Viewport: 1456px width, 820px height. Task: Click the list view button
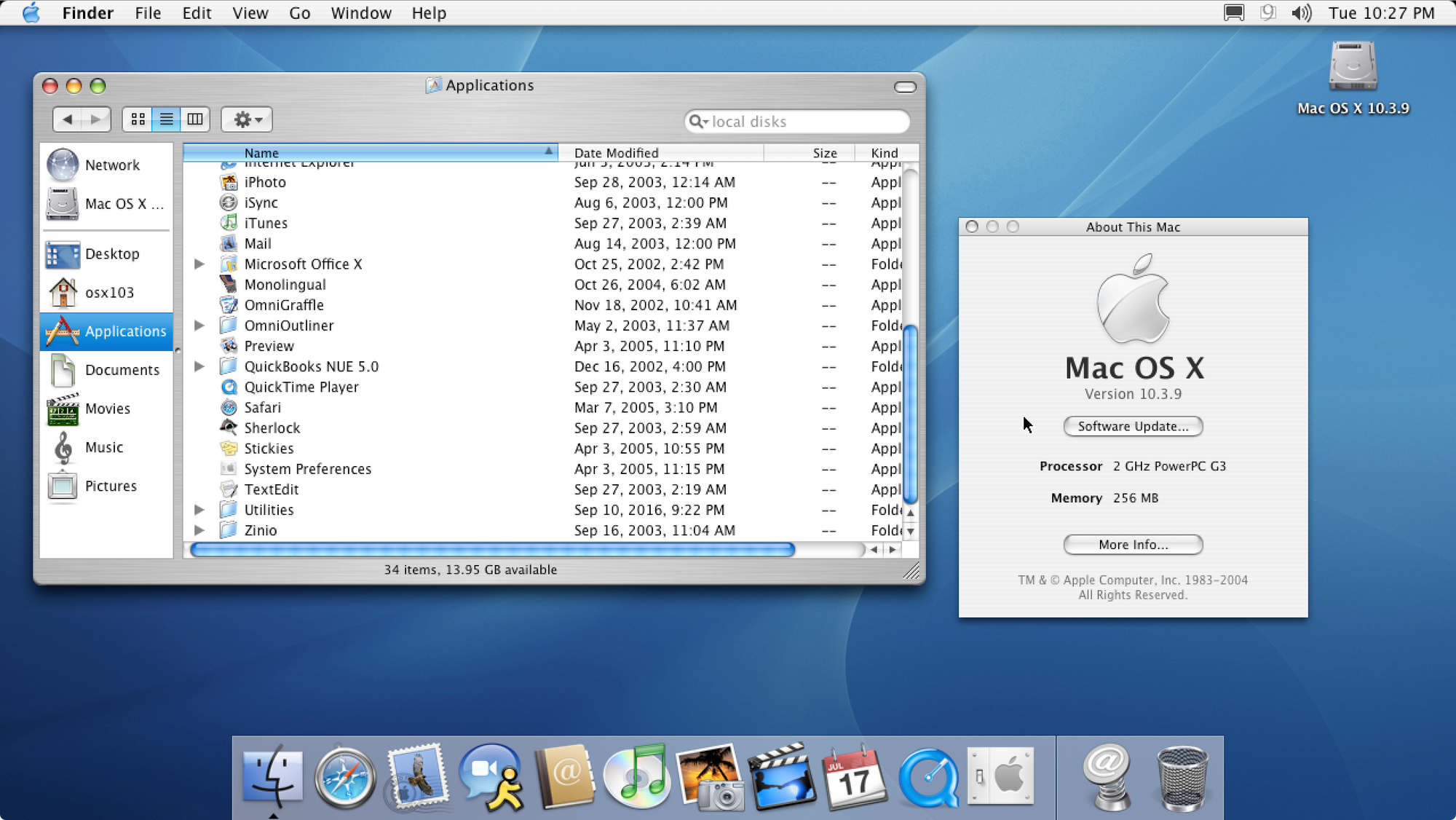[165, 119]
